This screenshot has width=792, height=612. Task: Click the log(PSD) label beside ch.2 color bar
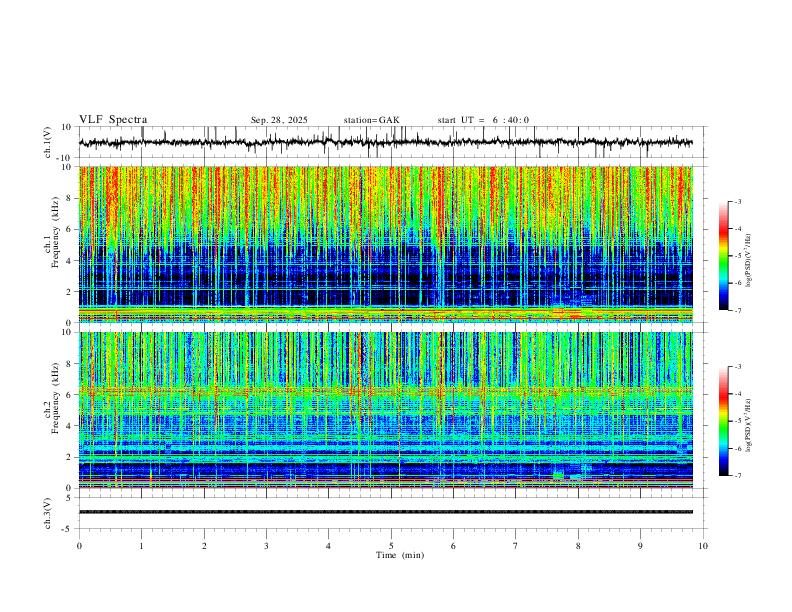coord(748,426)
